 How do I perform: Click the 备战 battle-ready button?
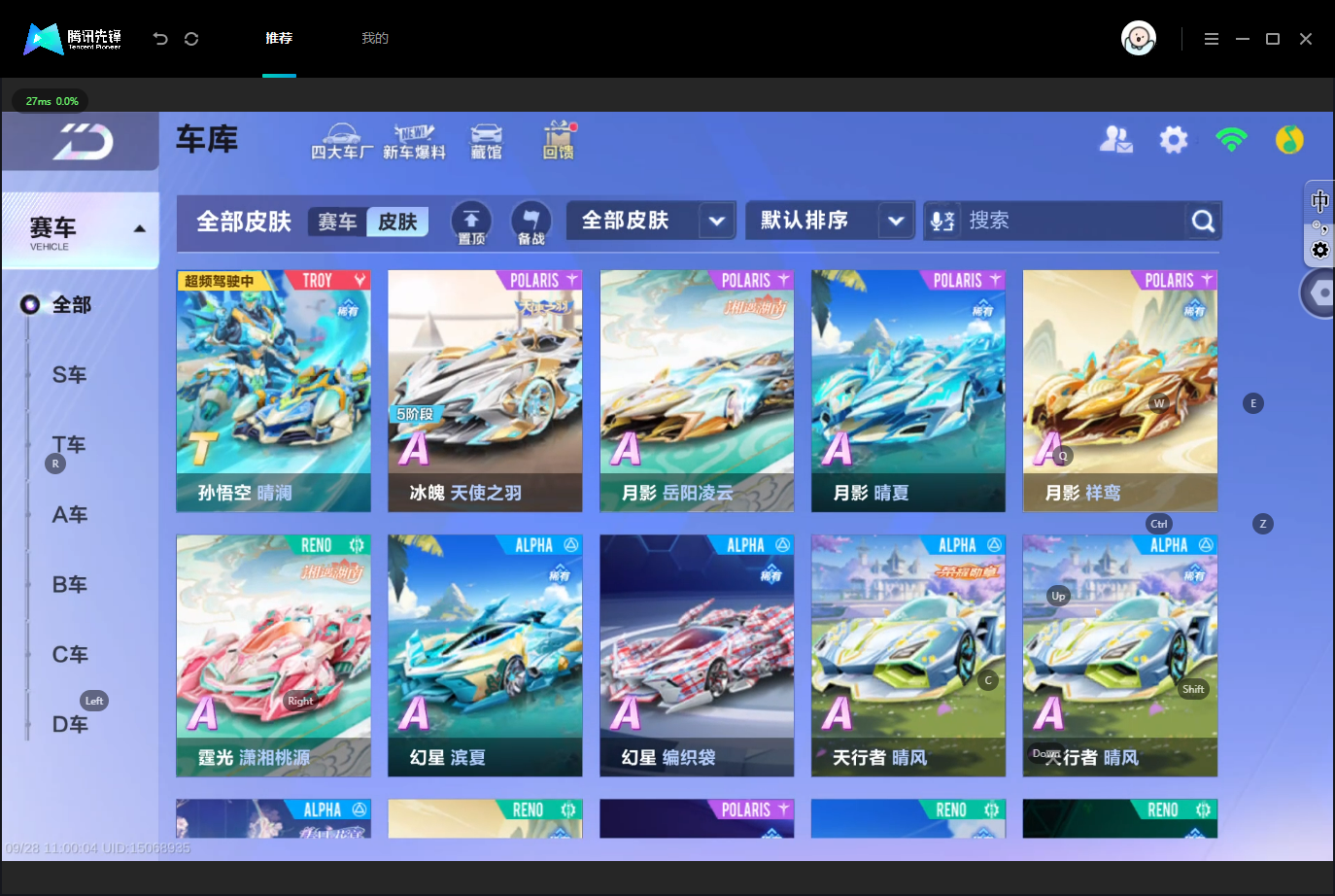[x=531, y=223]
